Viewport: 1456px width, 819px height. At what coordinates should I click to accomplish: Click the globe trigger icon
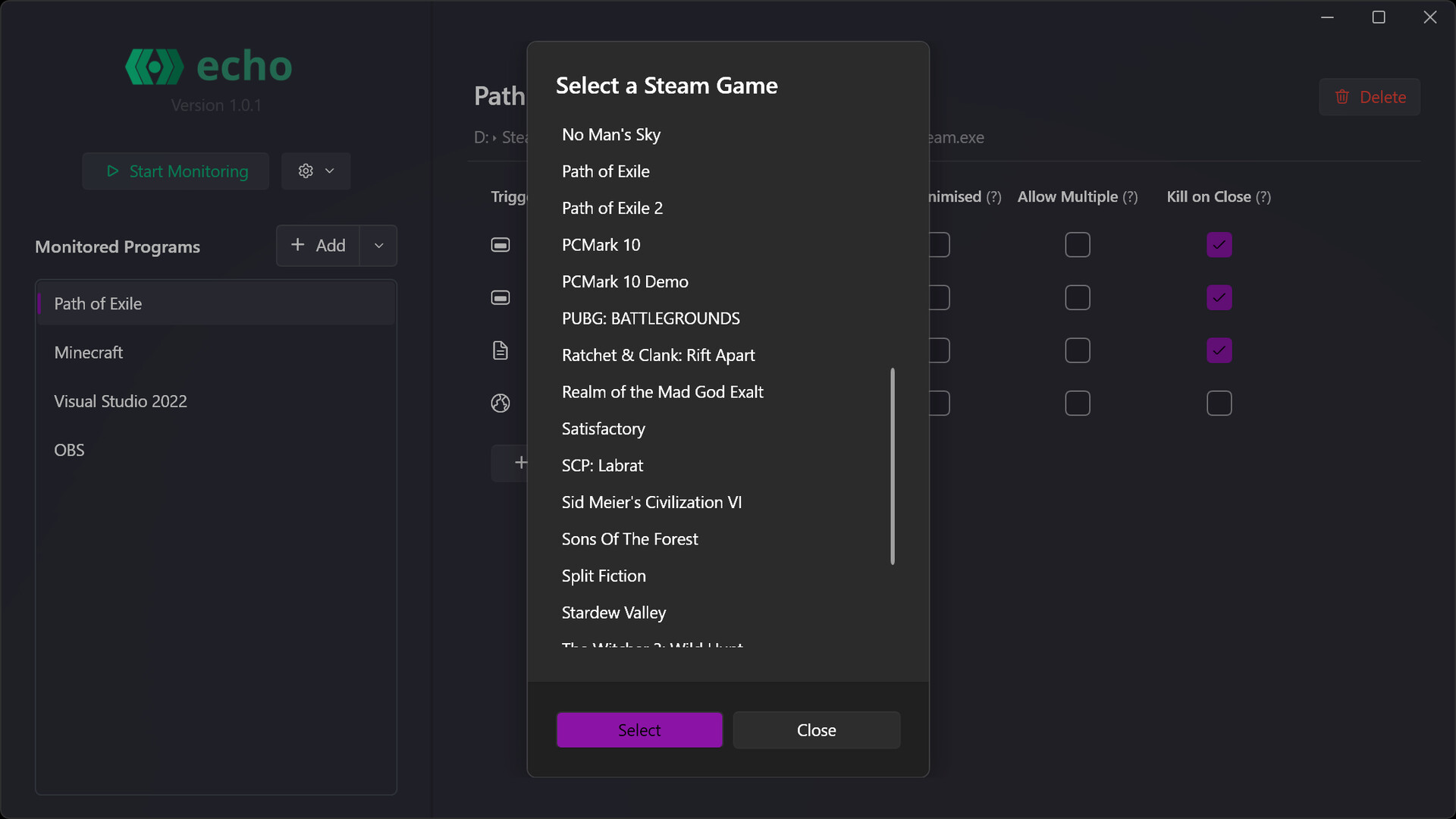click(500, 403)
